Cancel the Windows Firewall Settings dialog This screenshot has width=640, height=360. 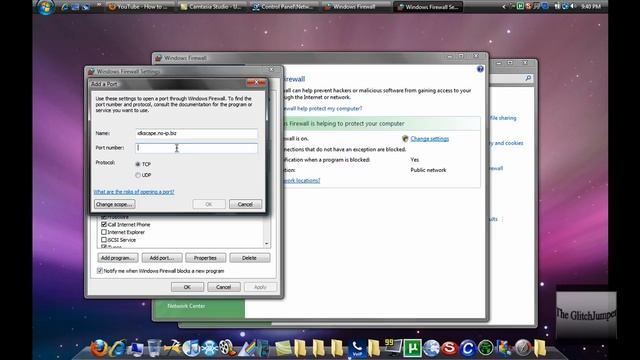[x=224, y=287]
